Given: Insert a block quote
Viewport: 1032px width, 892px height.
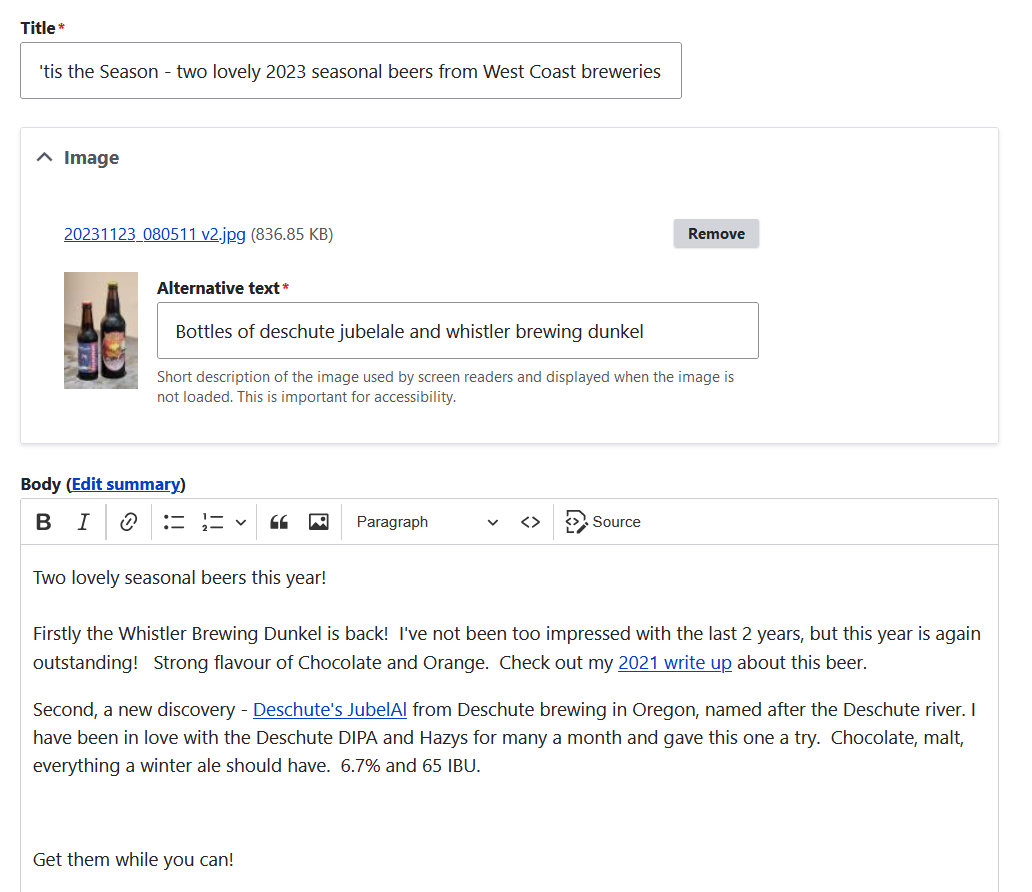Looking at the screenshot, I should 279,522.
